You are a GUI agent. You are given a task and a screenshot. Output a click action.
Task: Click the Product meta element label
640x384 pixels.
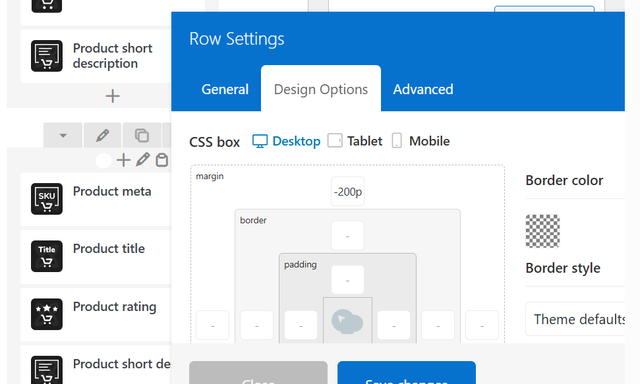(112, 191)
